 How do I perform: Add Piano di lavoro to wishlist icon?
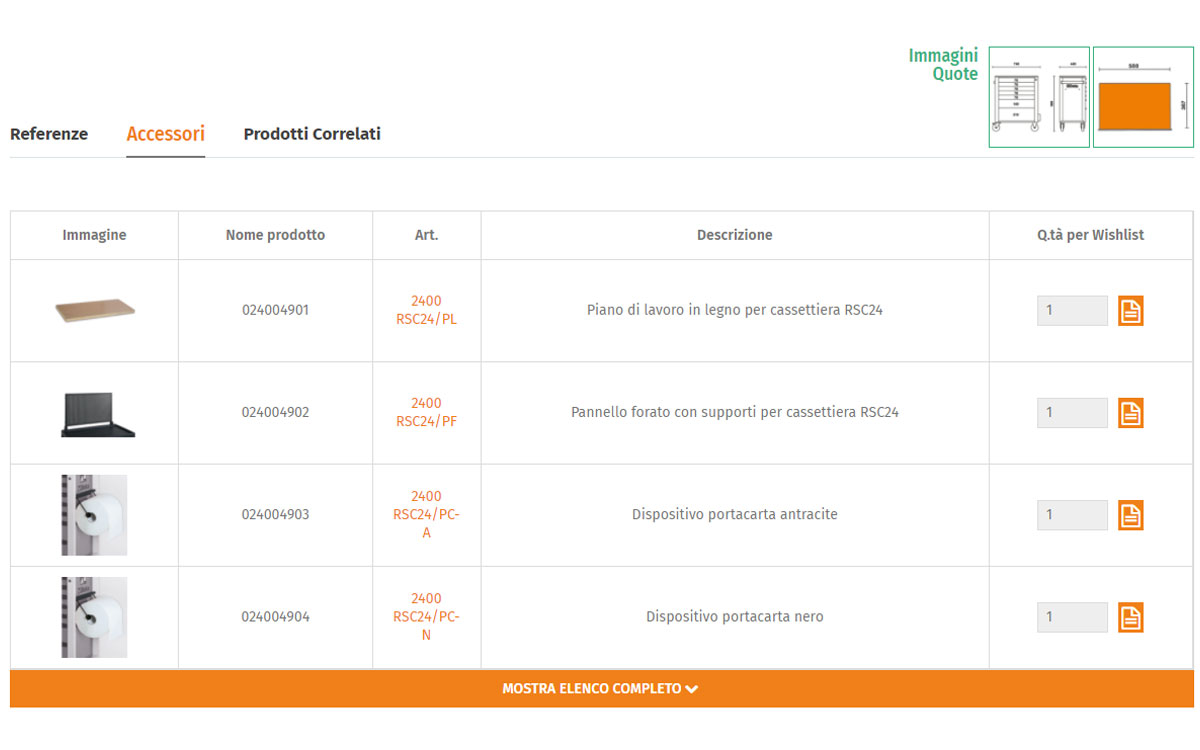(1130, 311)
